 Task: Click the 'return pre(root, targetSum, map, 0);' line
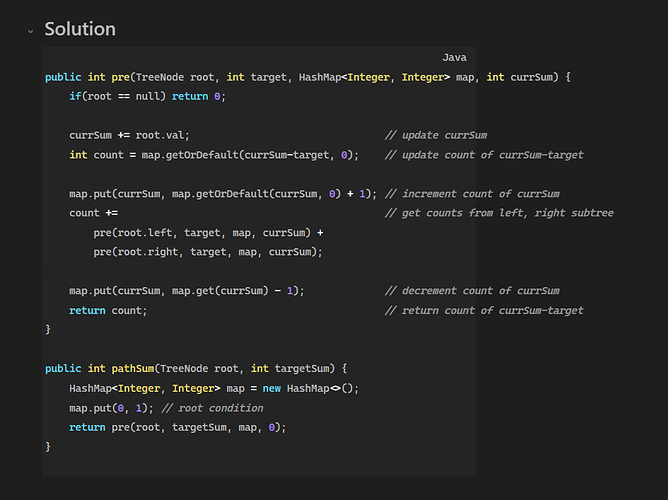178,427
